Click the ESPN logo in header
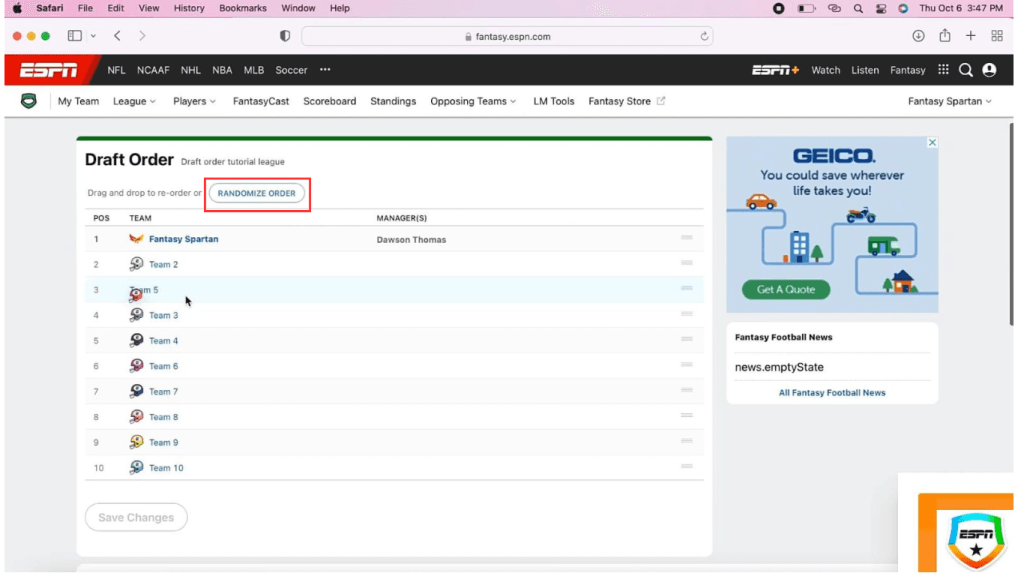 click(x=49, y=70)
